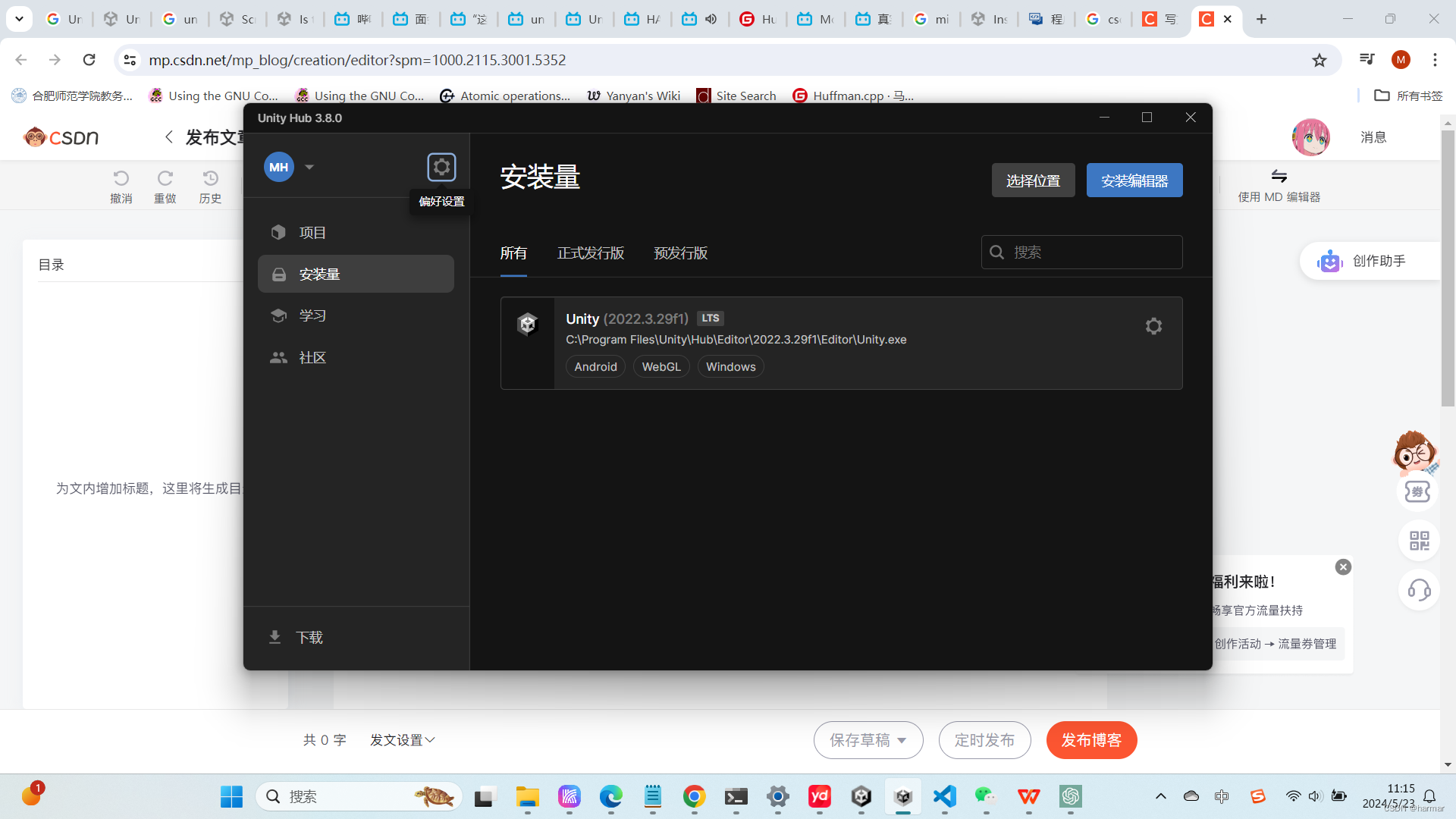
Task: Open Visual Studio Code from taskbar
Action: pyautogui.click(x=944, y=796)
